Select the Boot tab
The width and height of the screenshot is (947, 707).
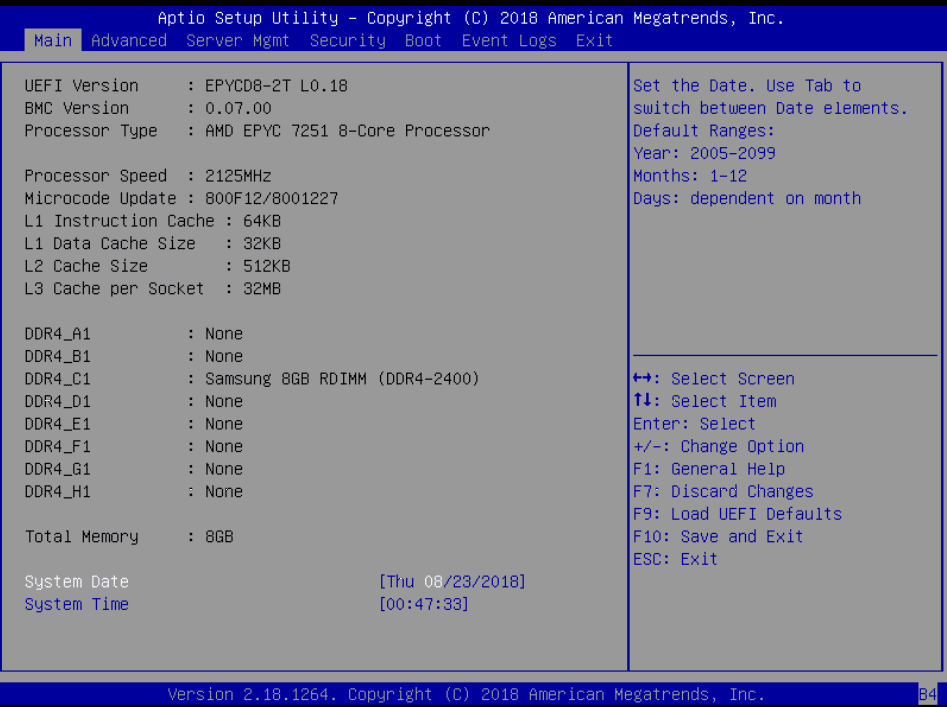coord(423,41)
